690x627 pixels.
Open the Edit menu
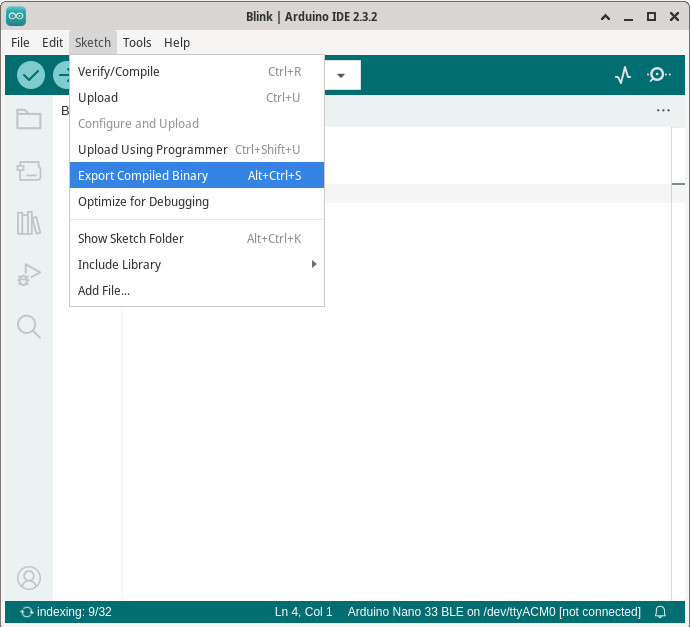tap(52, 43)
